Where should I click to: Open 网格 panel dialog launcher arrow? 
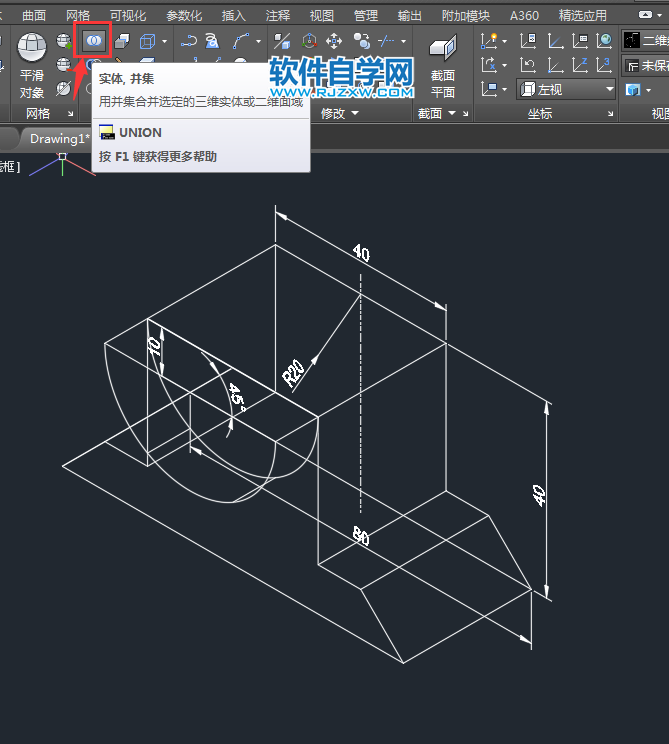coord(70,113)
